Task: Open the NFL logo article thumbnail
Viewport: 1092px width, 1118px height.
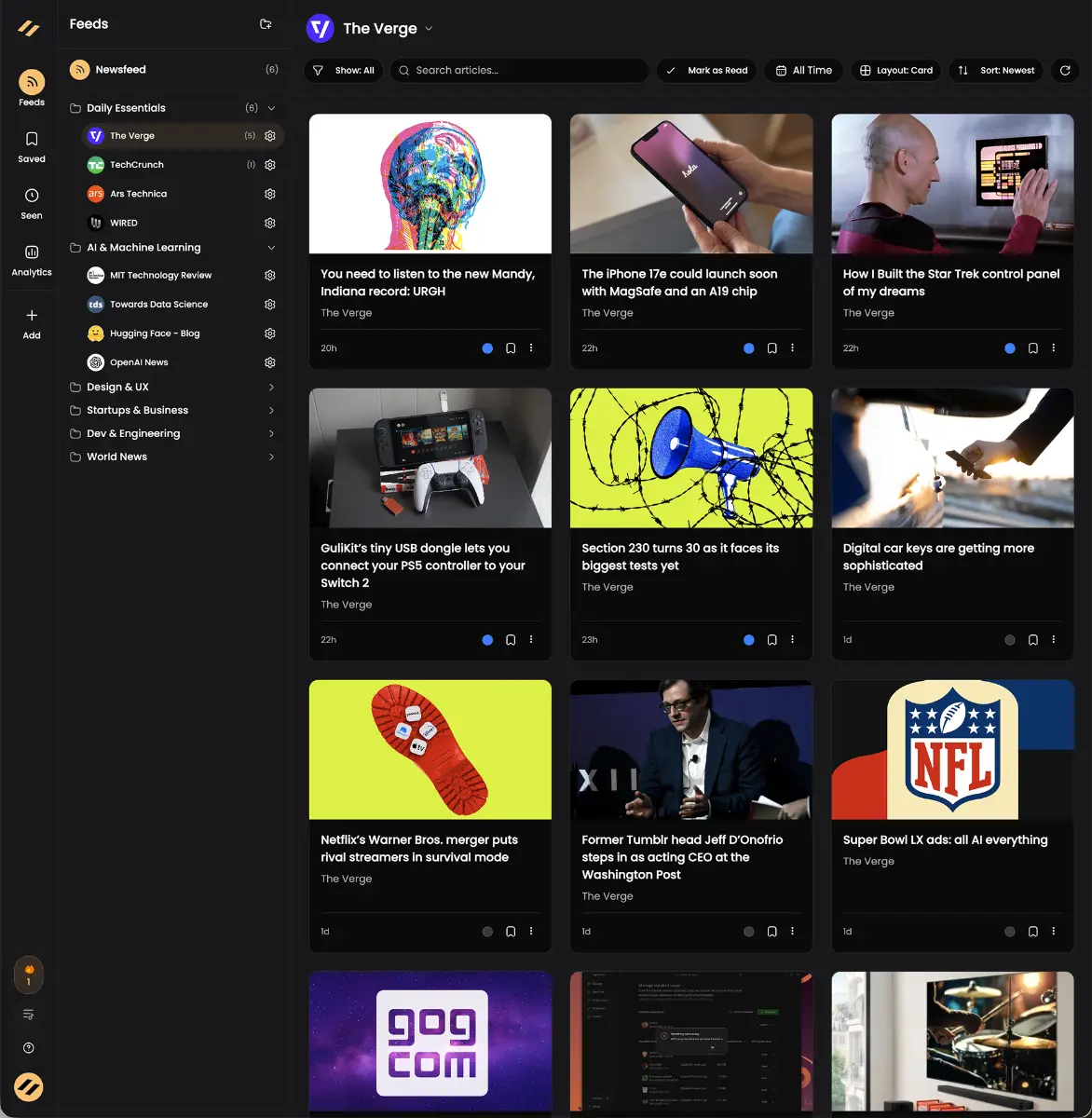Action: pyautogui.click(x=952, y=750)
